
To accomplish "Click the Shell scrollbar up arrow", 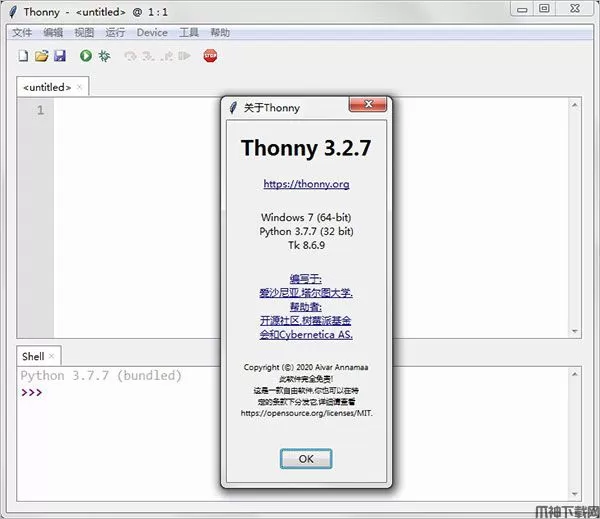I will tap(574, 374).
